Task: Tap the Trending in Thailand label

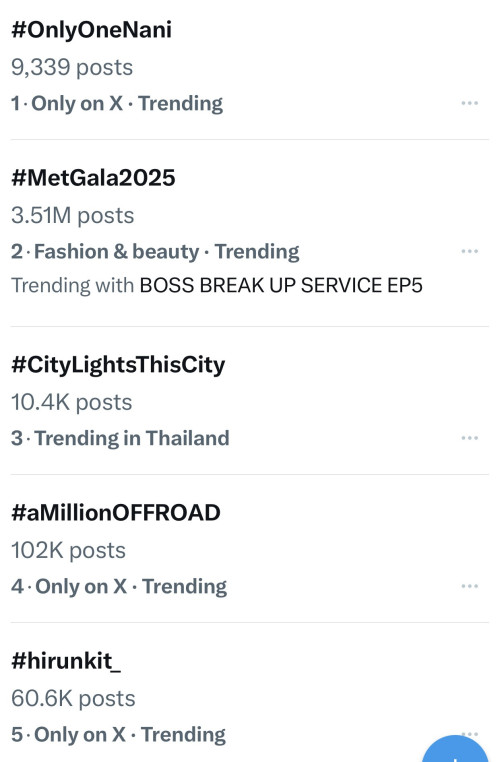Action: click(x=132, y=438)
